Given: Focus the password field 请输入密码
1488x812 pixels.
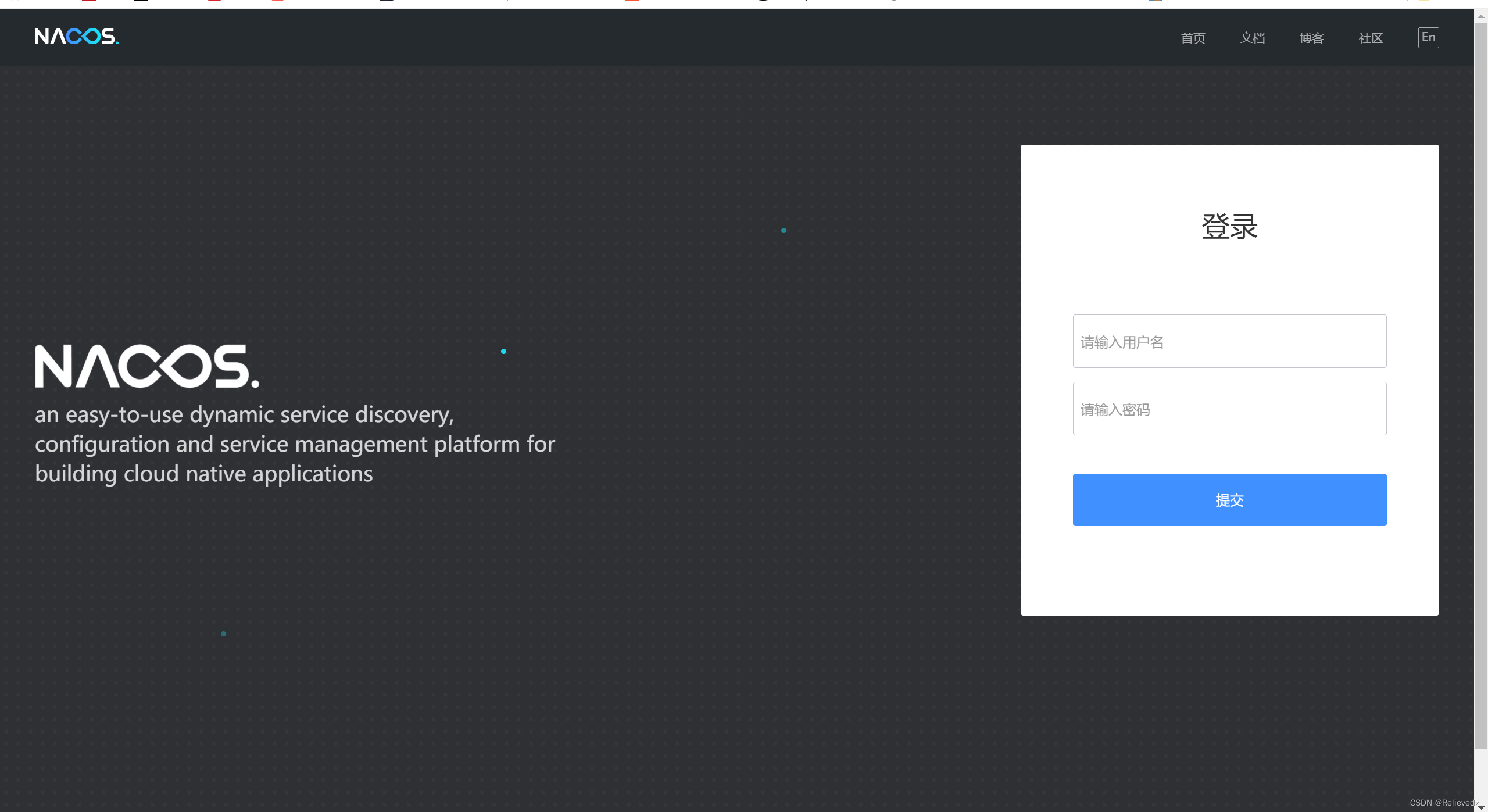Looking at the screenshot, I should point(1229,409).
